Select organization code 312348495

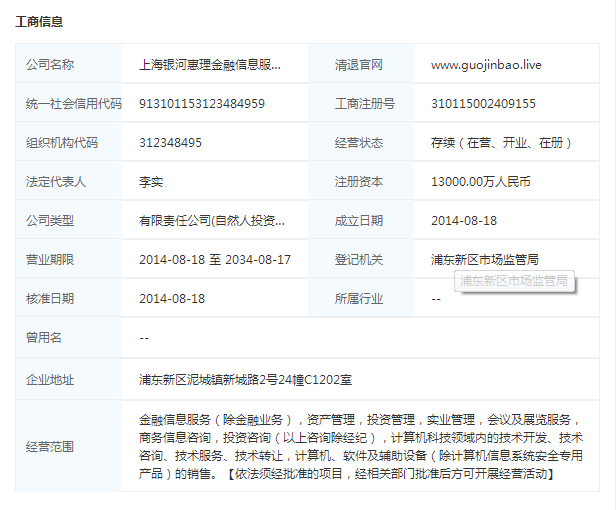pos(170,143)
